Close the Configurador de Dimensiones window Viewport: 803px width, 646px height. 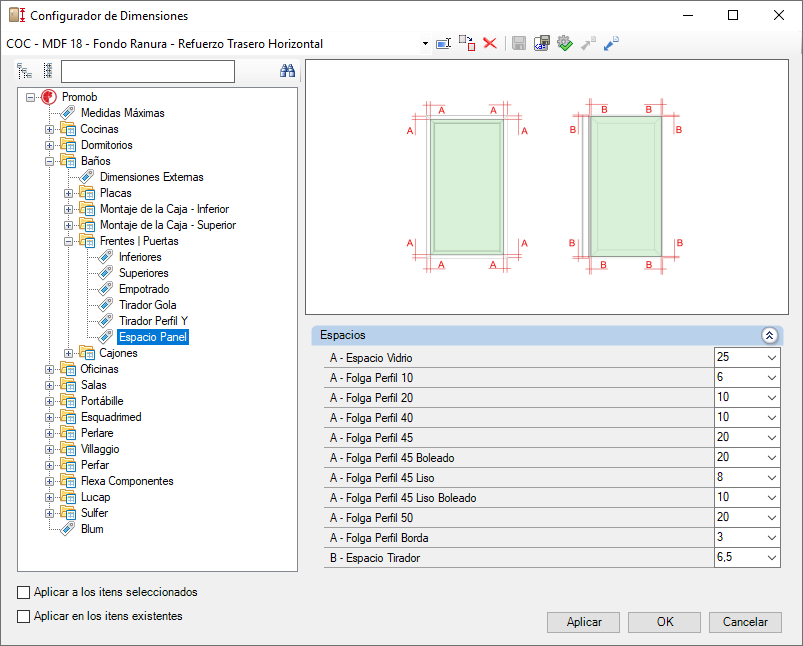click(x=778, y=15)
